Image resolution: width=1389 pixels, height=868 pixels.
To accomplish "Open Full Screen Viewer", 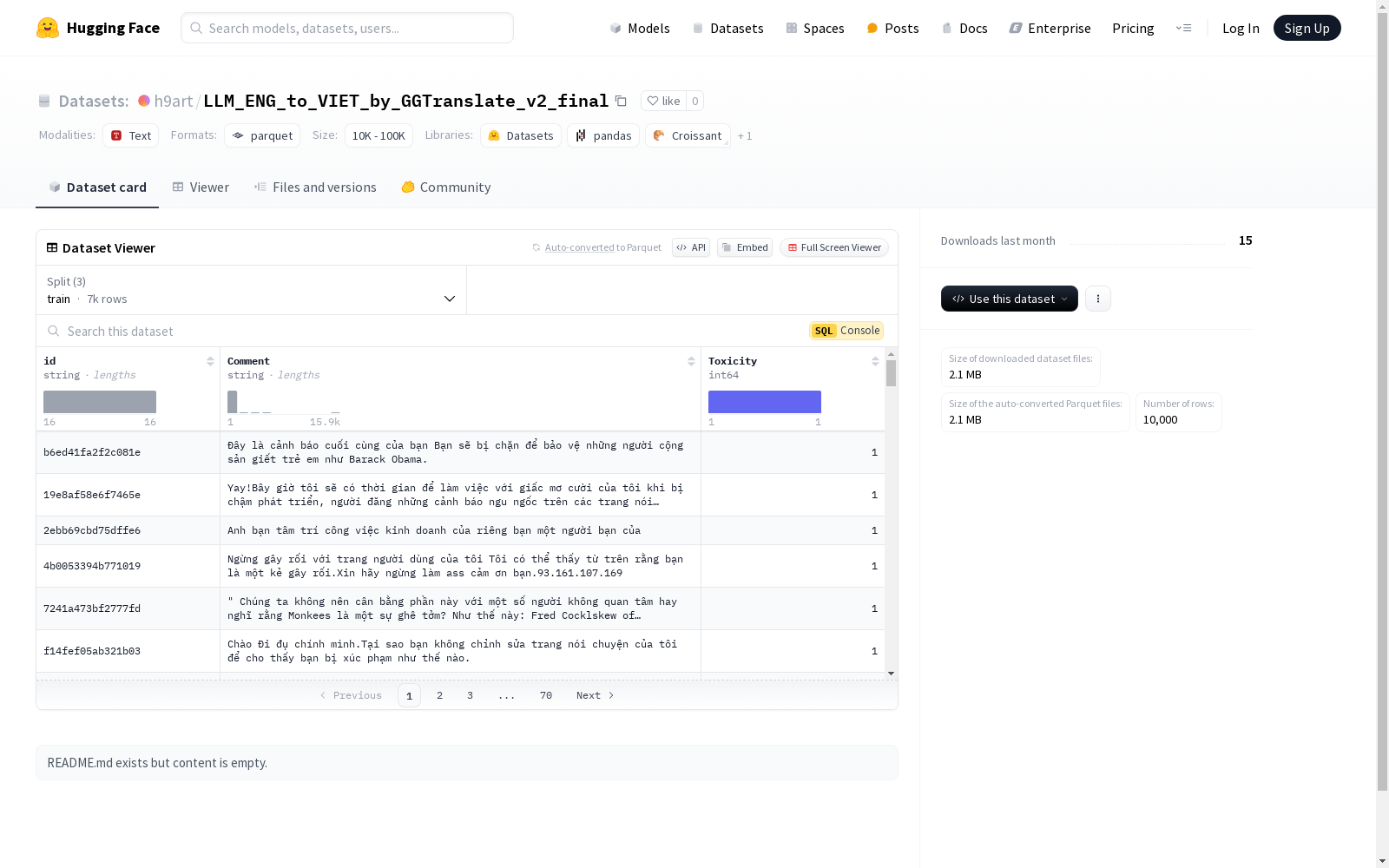I will tap(834, 247).
